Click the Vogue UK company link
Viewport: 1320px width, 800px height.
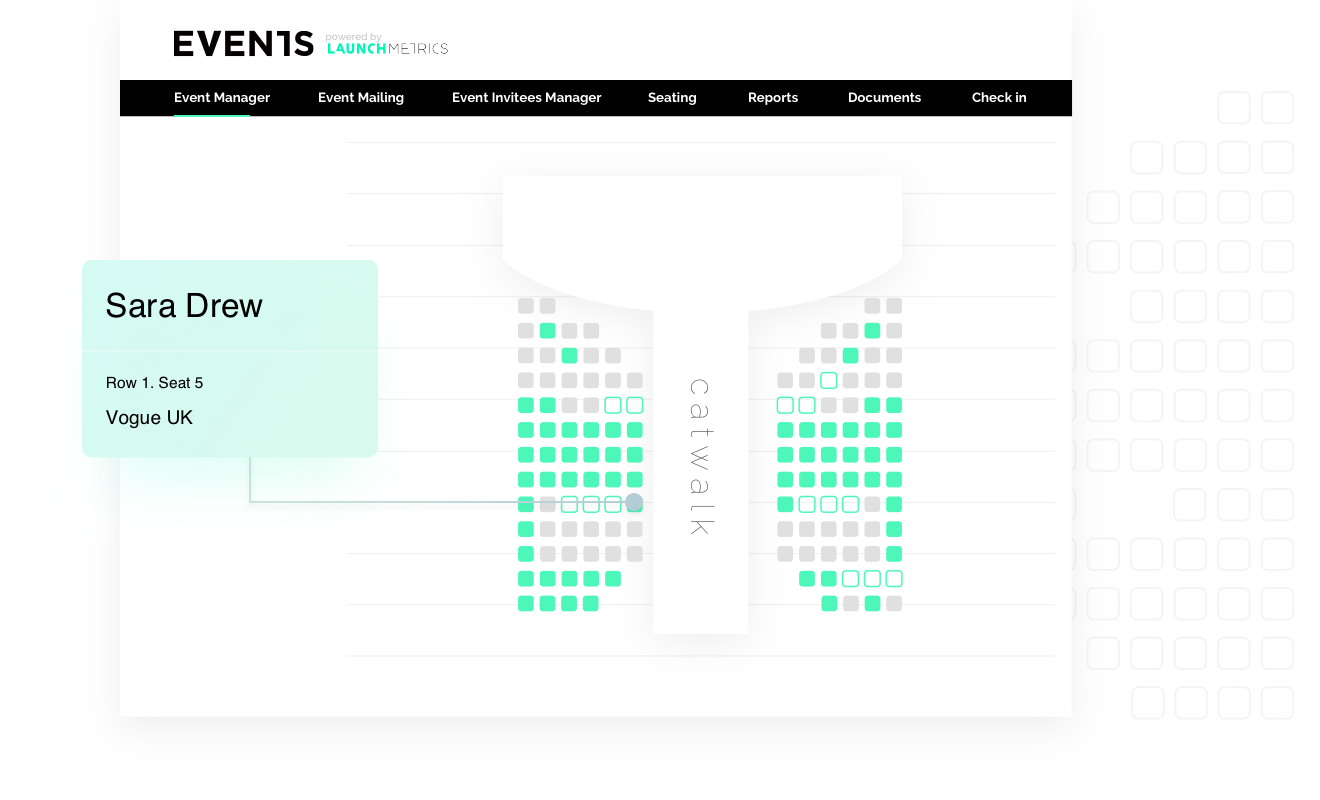(x=149, y=417)
